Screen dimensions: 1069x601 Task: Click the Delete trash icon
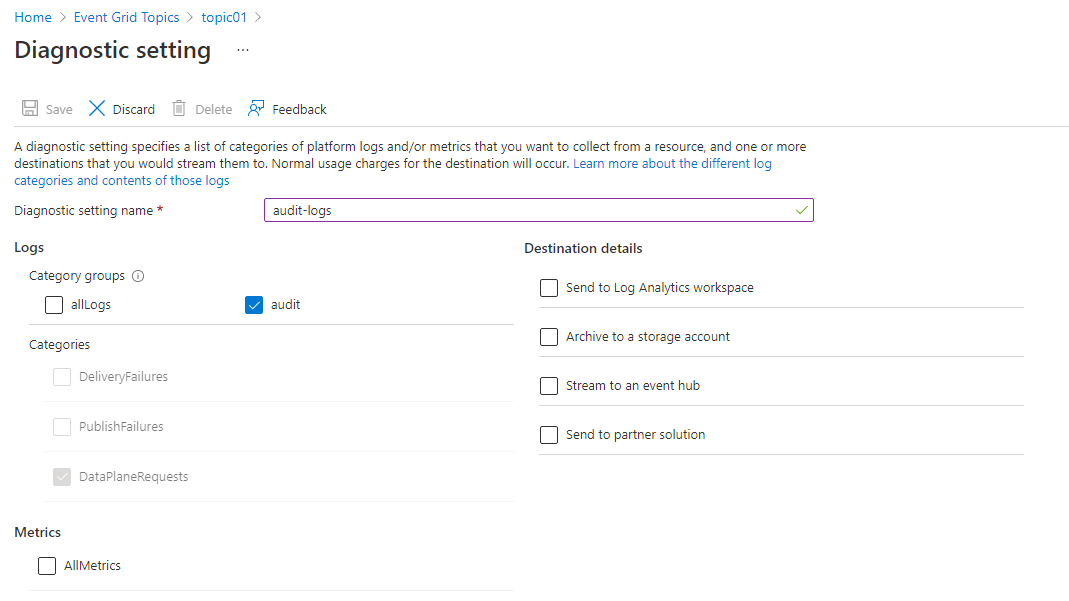[x=179, y=109]
